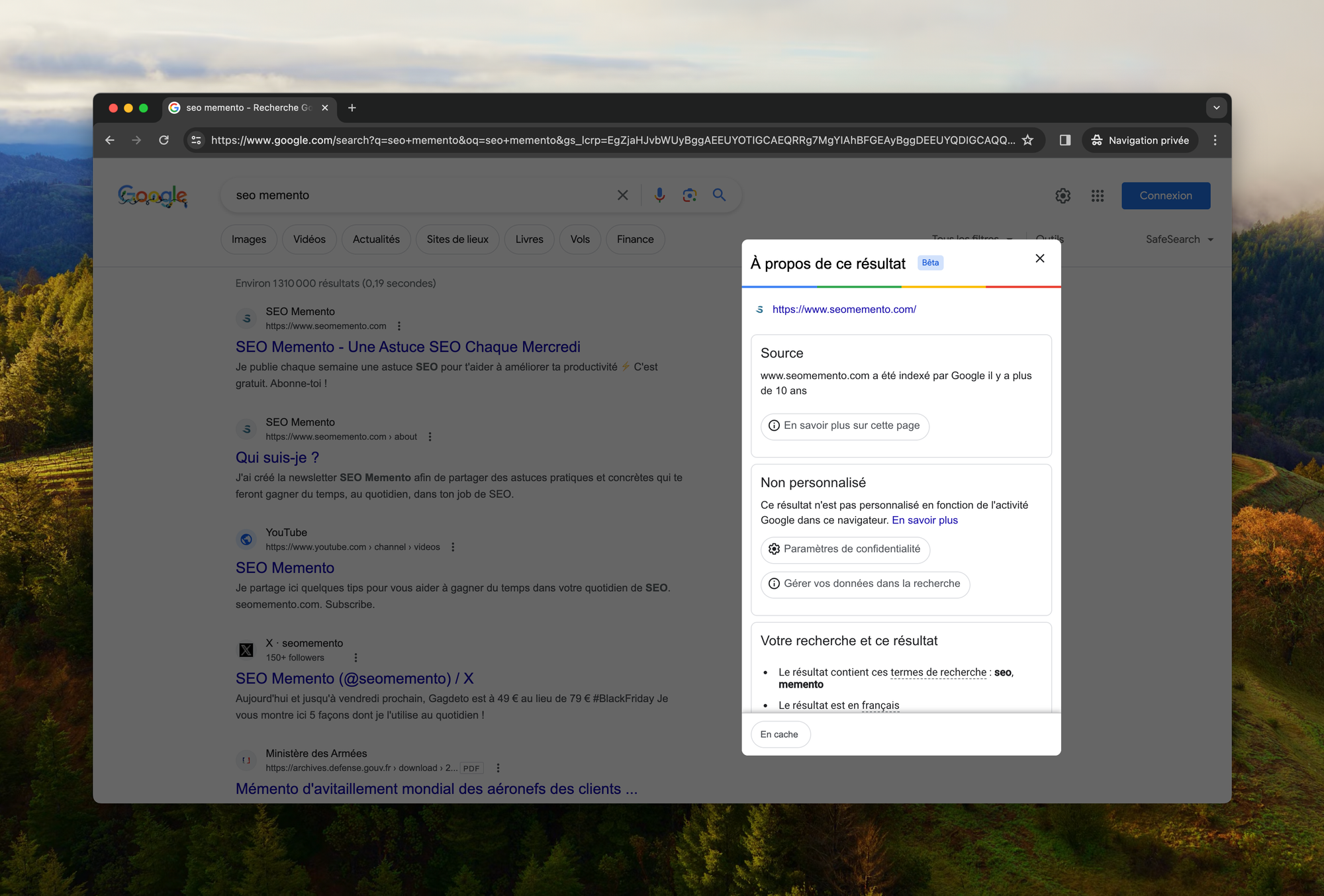The image size is (1324, 896).
Task: Open SEO Memento - Une Astuce SEO result
Action: point(408,347)
